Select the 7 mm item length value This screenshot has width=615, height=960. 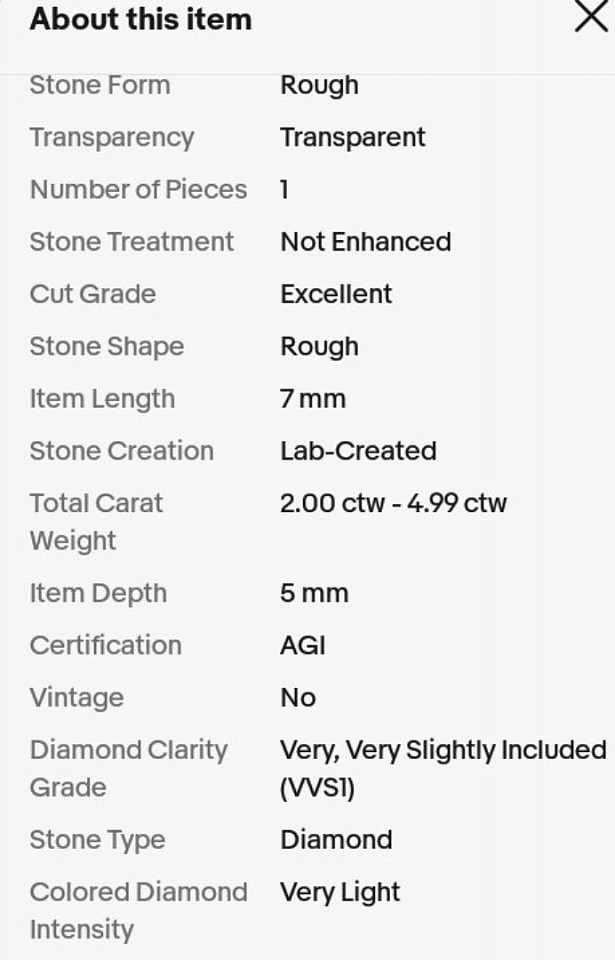pos(313,399)
